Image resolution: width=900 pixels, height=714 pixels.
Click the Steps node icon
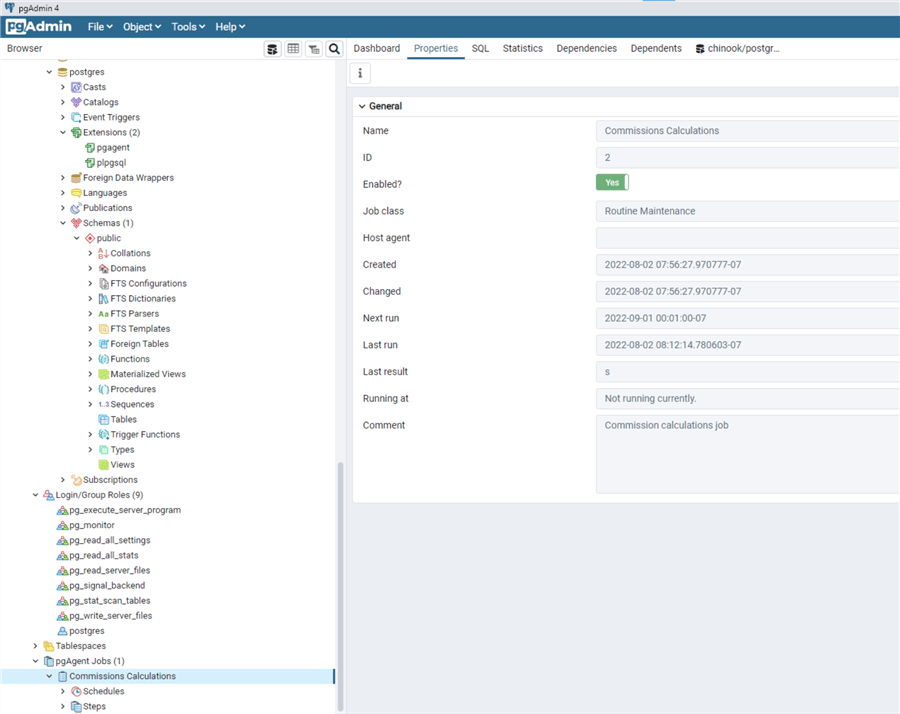pos(76,707)
